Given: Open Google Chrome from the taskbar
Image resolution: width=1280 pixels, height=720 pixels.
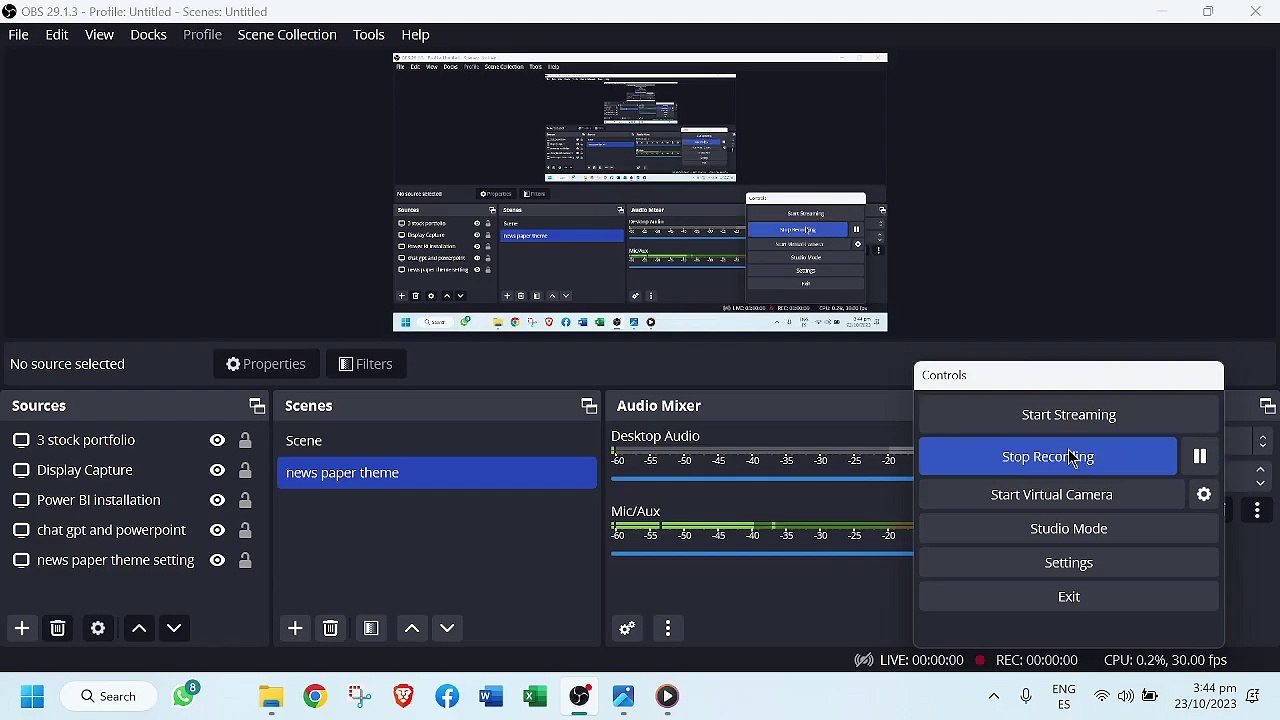Looking at the screenshot, I should pyautogui.click(x=315, y=696).
